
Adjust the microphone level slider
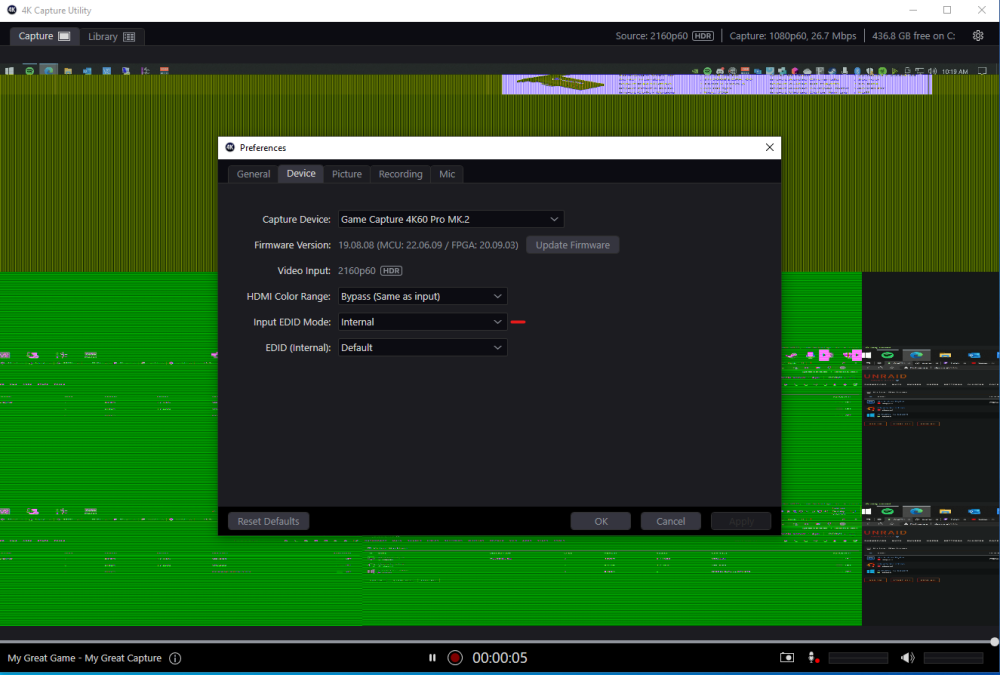coord(858,658)
